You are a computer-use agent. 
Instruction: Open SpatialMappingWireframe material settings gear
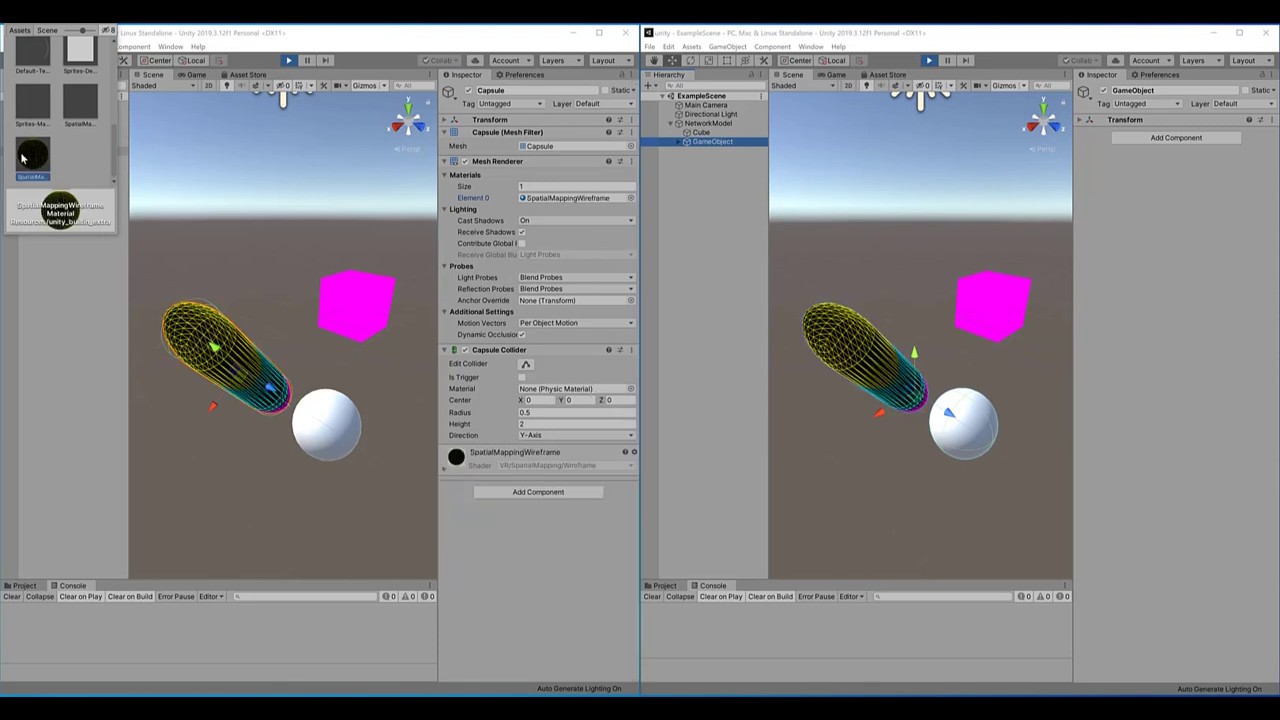pyautogui.click(x=634, y=452)
